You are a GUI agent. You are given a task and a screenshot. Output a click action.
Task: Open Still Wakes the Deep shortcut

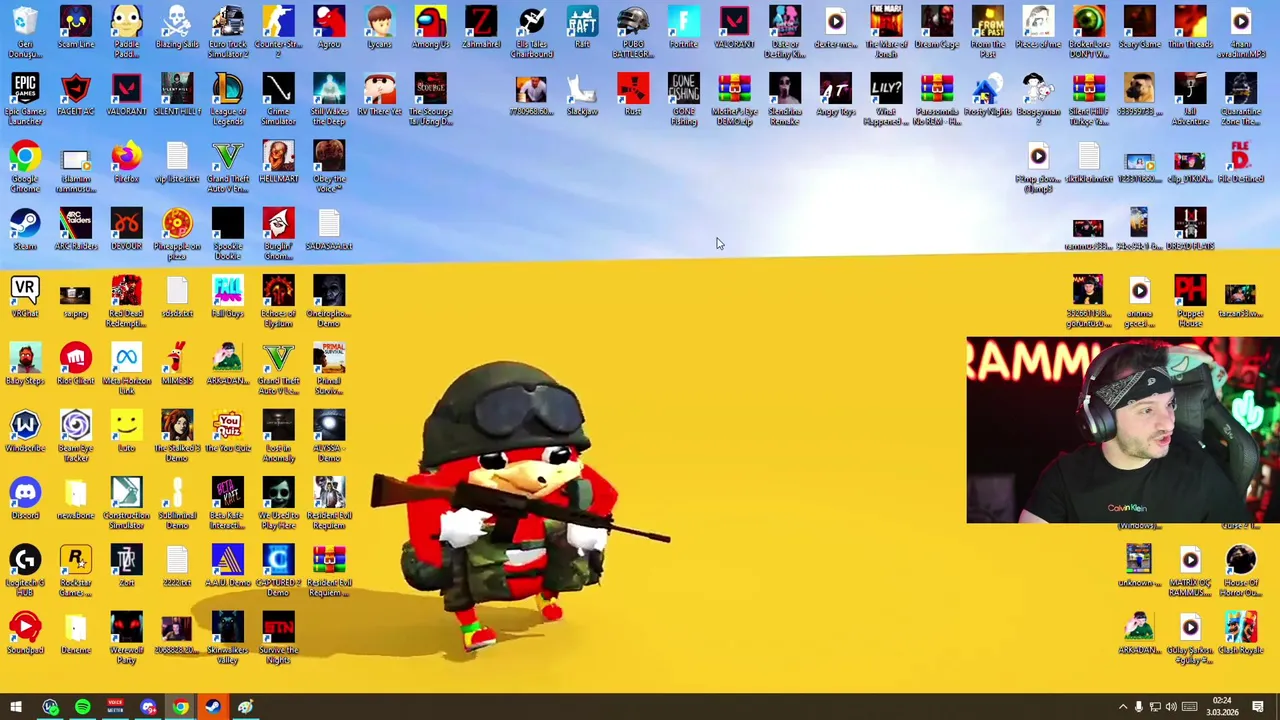pos(329,98)
